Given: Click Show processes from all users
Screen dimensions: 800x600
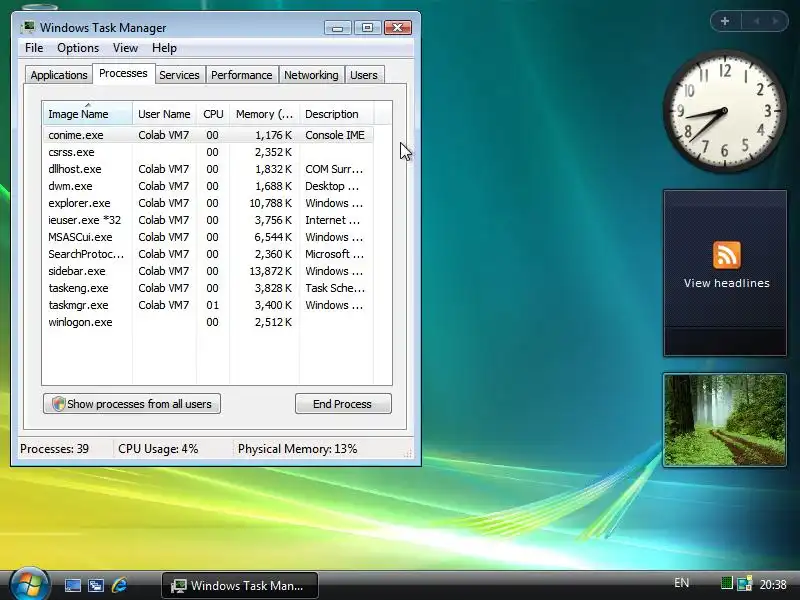Looking at the screenshot, I should click(132, 404).
